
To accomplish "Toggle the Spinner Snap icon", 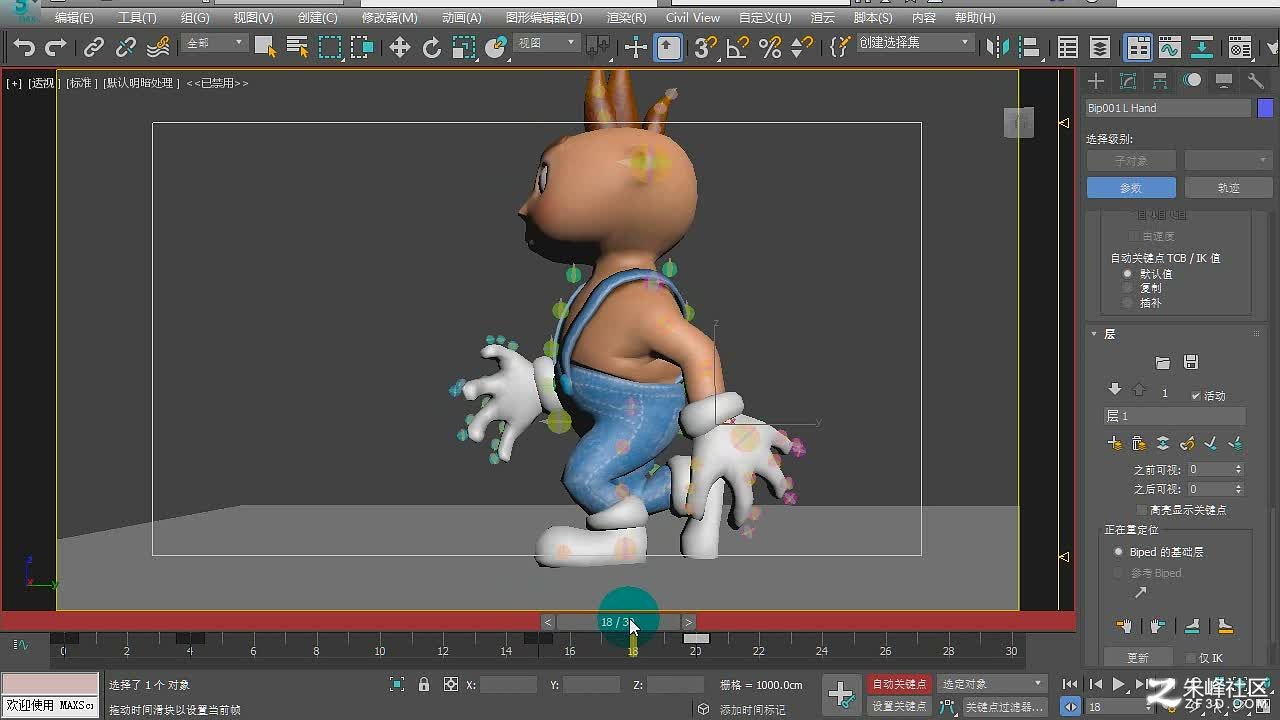I will [802, 47].
